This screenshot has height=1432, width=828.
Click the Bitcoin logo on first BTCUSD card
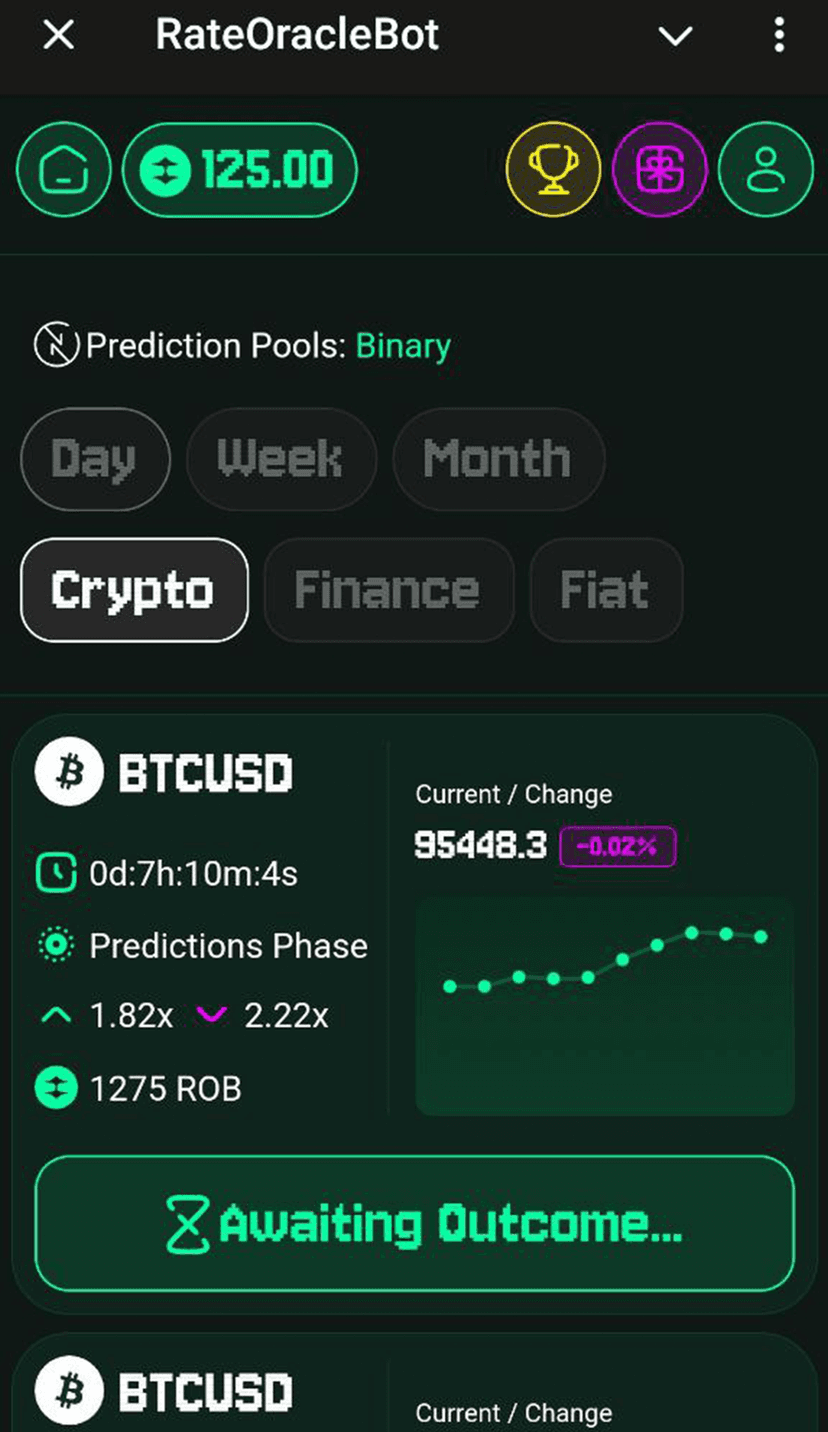click(69, 773)
